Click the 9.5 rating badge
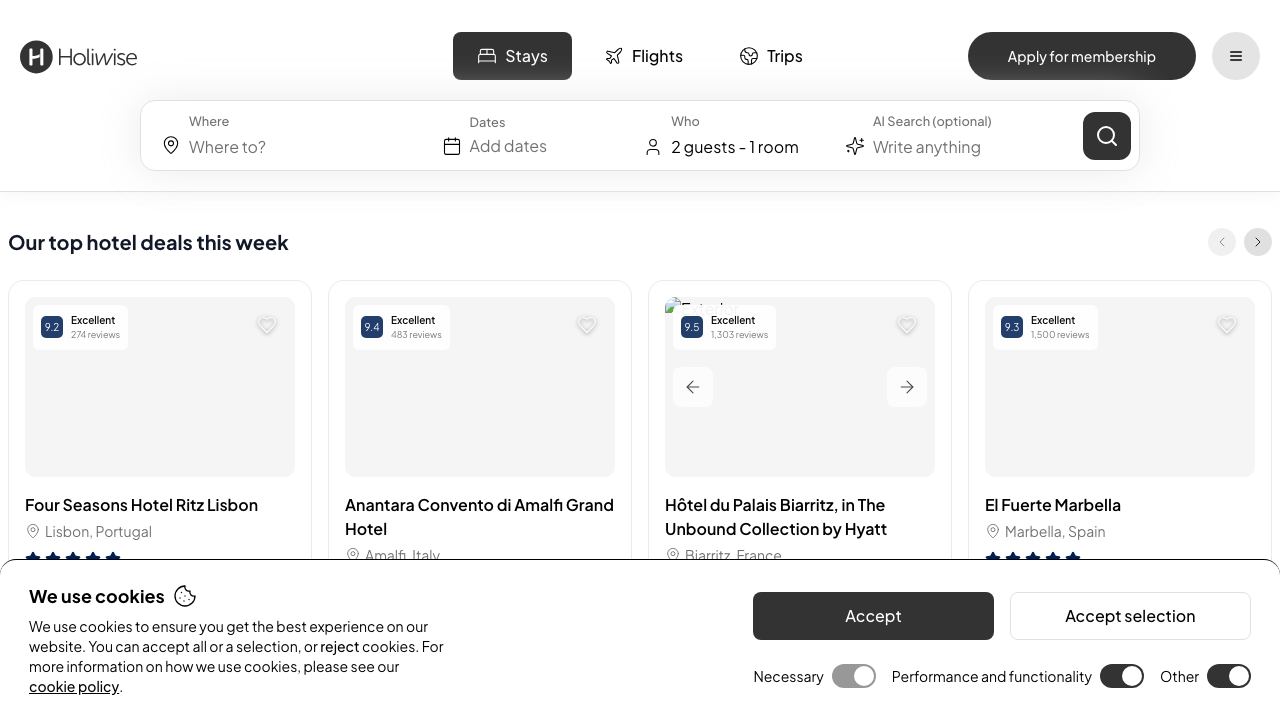Image resolution: width=1280 pixels, height=720 pixels. coord(692,327)
